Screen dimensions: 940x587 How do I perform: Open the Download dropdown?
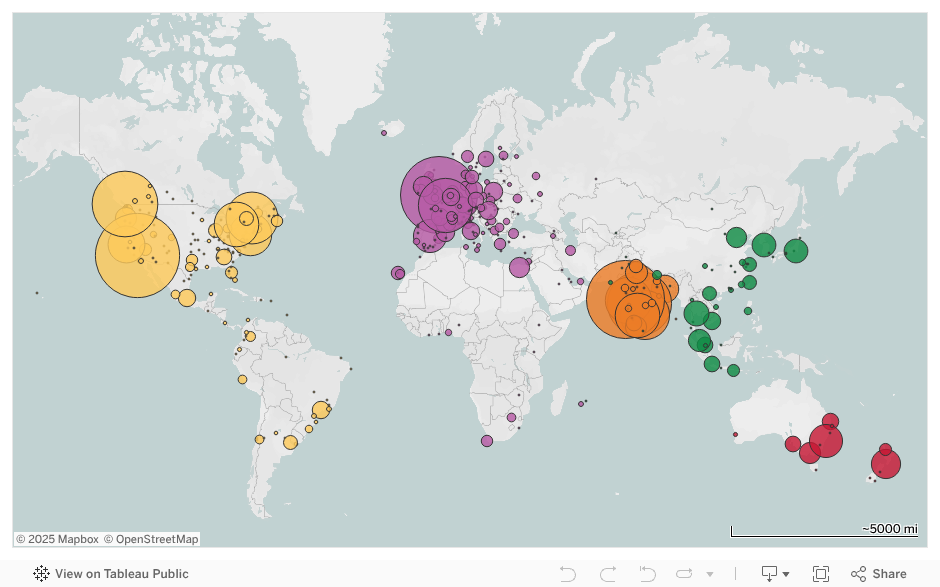pos(775,574)
